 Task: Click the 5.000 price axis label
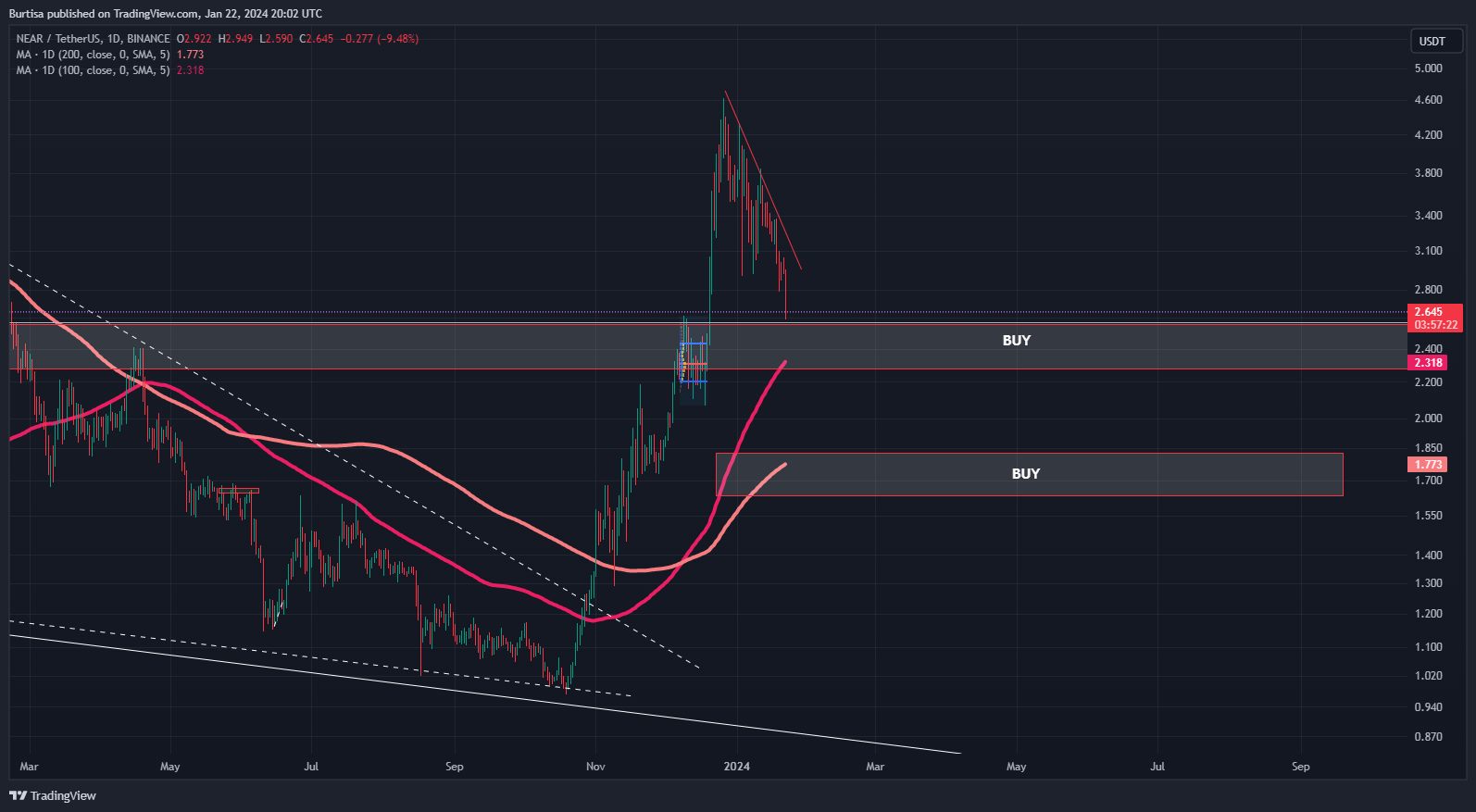(x=1428, y=69)
